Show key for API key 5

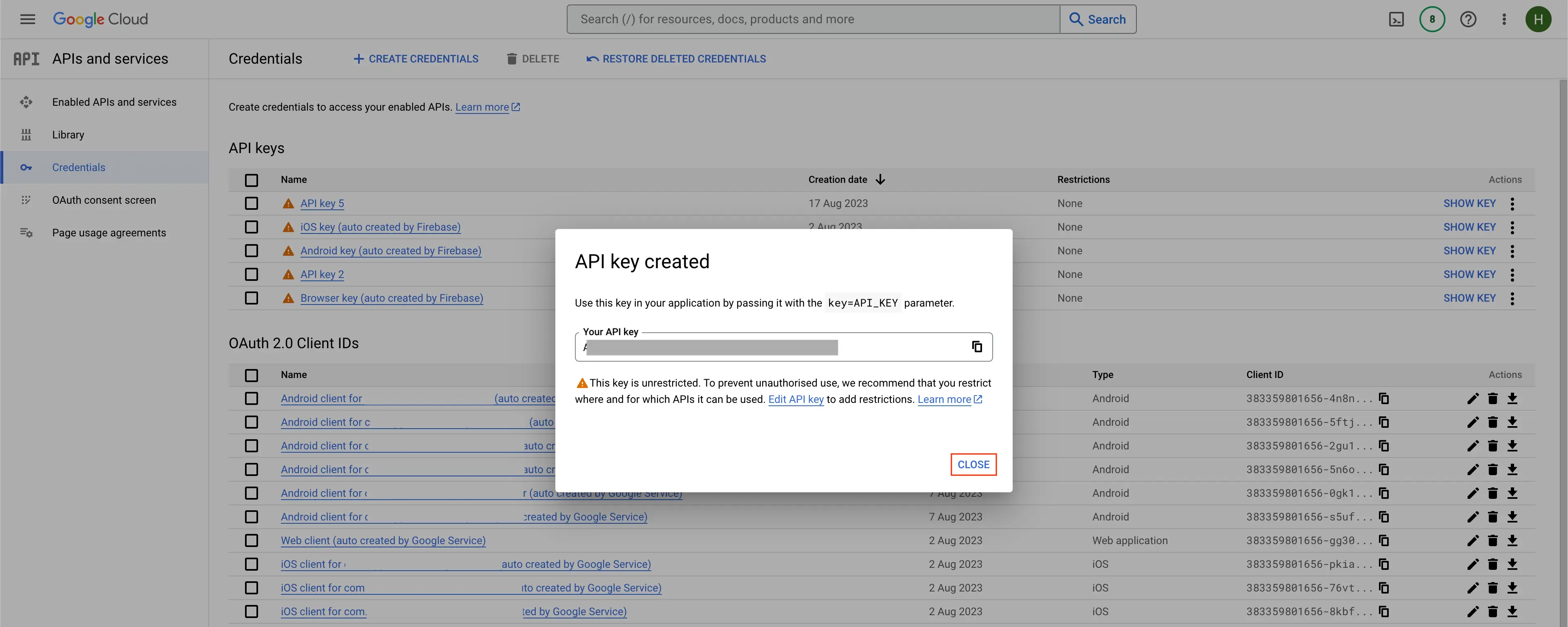click(1470, 203)
